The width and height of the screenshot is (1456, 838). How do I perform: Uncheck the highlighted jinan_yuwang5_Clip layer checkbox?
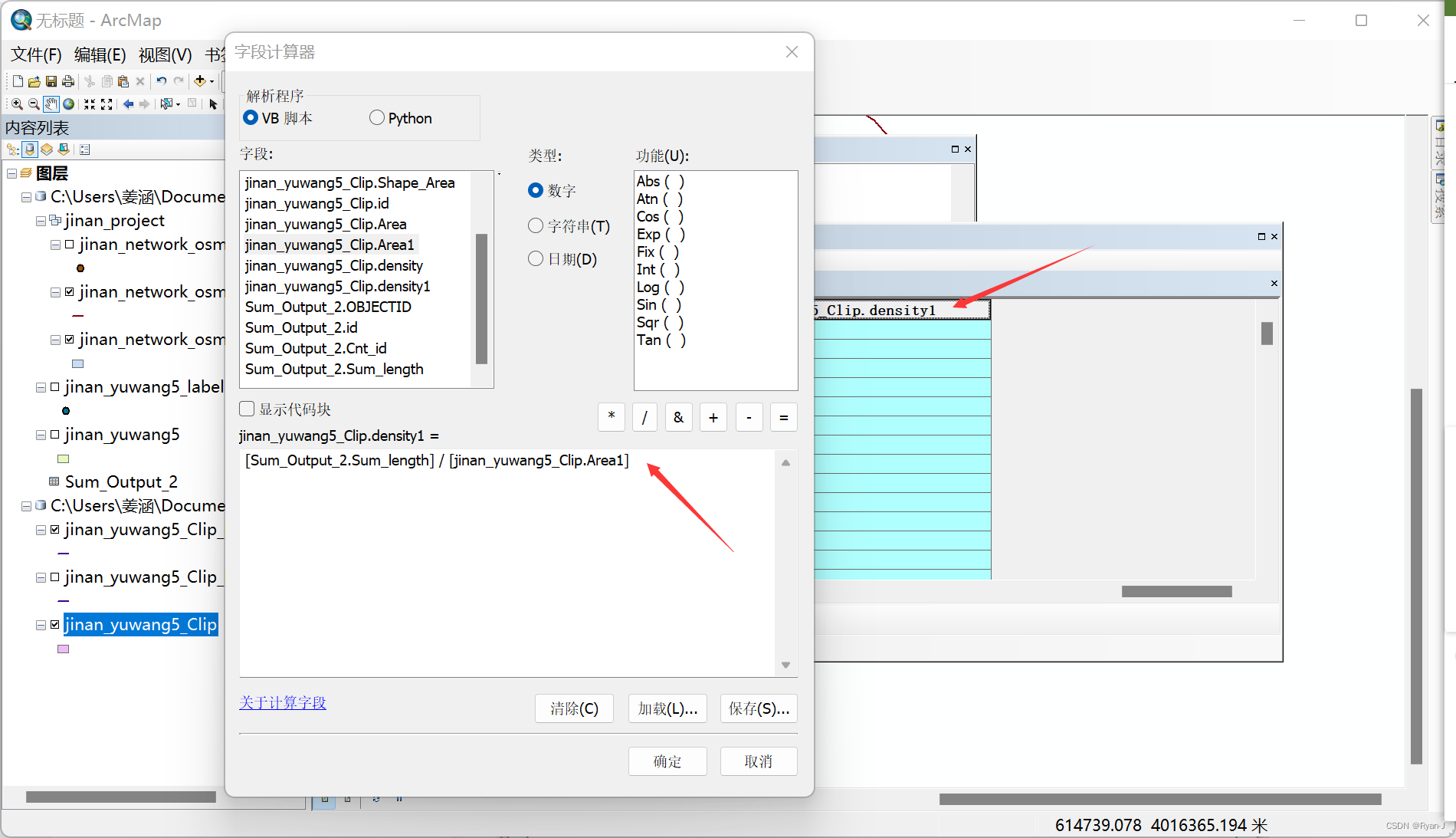[55, 625]
